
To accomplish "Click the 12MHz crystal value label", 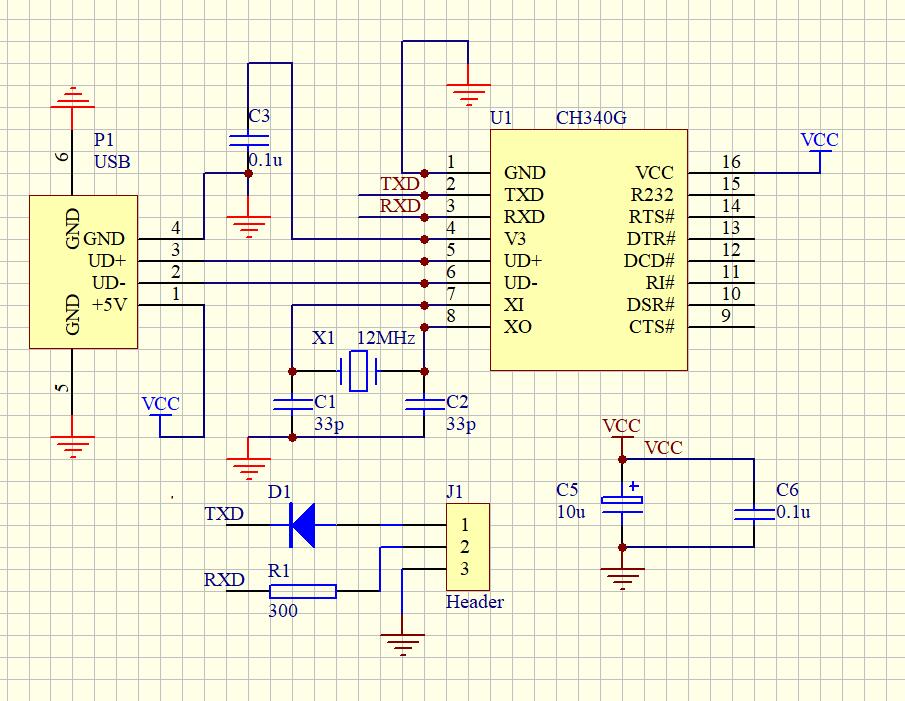I will pyautogui.click(x=386, y=338).
